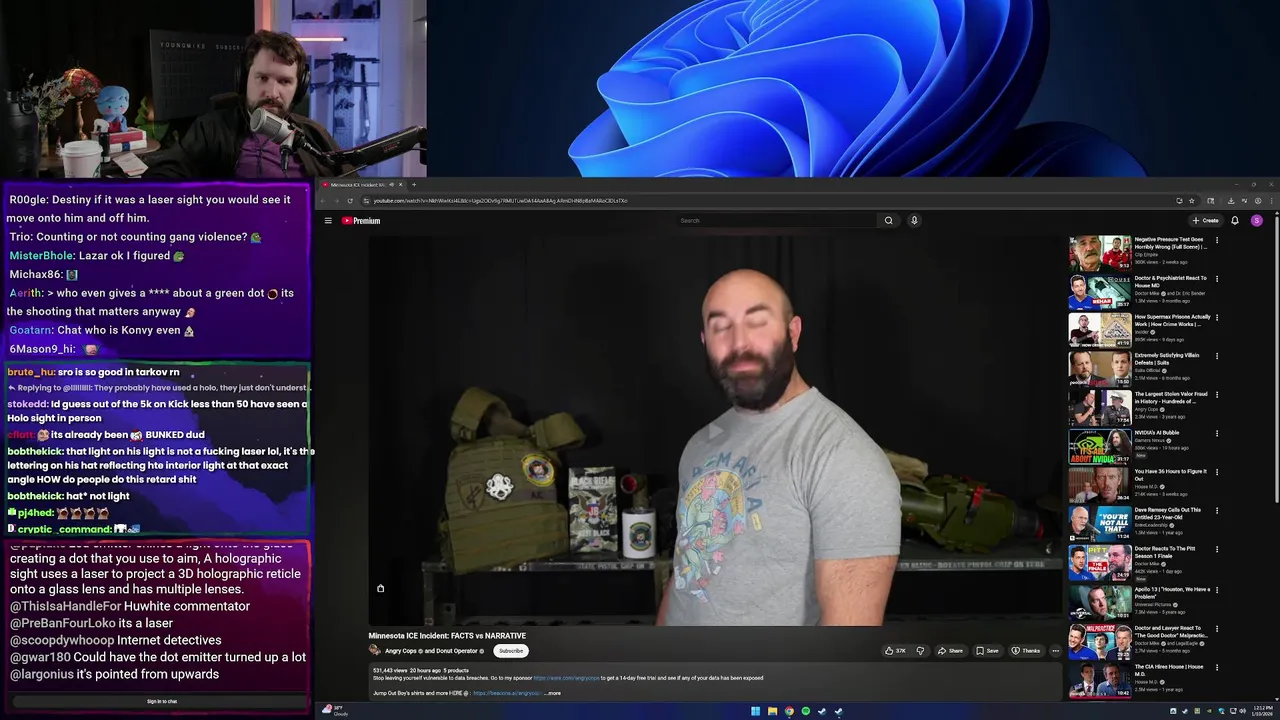Share the video
This screenshot has width=1280, height=720.
pyautogui.click(x=950, y=651)
